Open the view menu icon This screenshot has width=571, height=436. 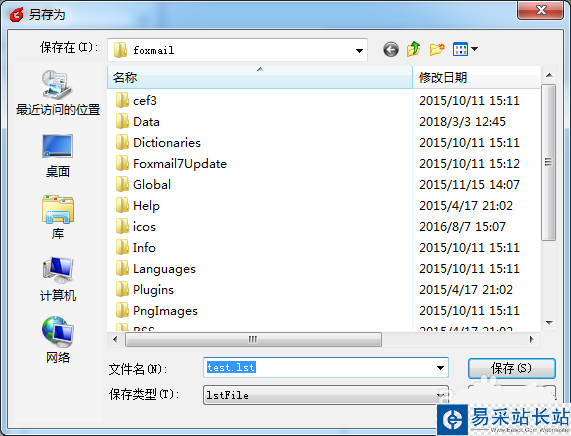click(x=465, y=49)
